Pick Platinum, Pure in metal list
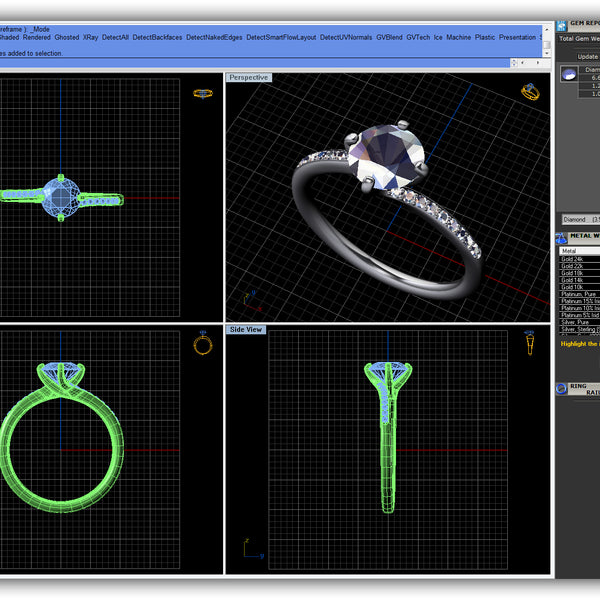Screen dimensions: 600x600 576,293
